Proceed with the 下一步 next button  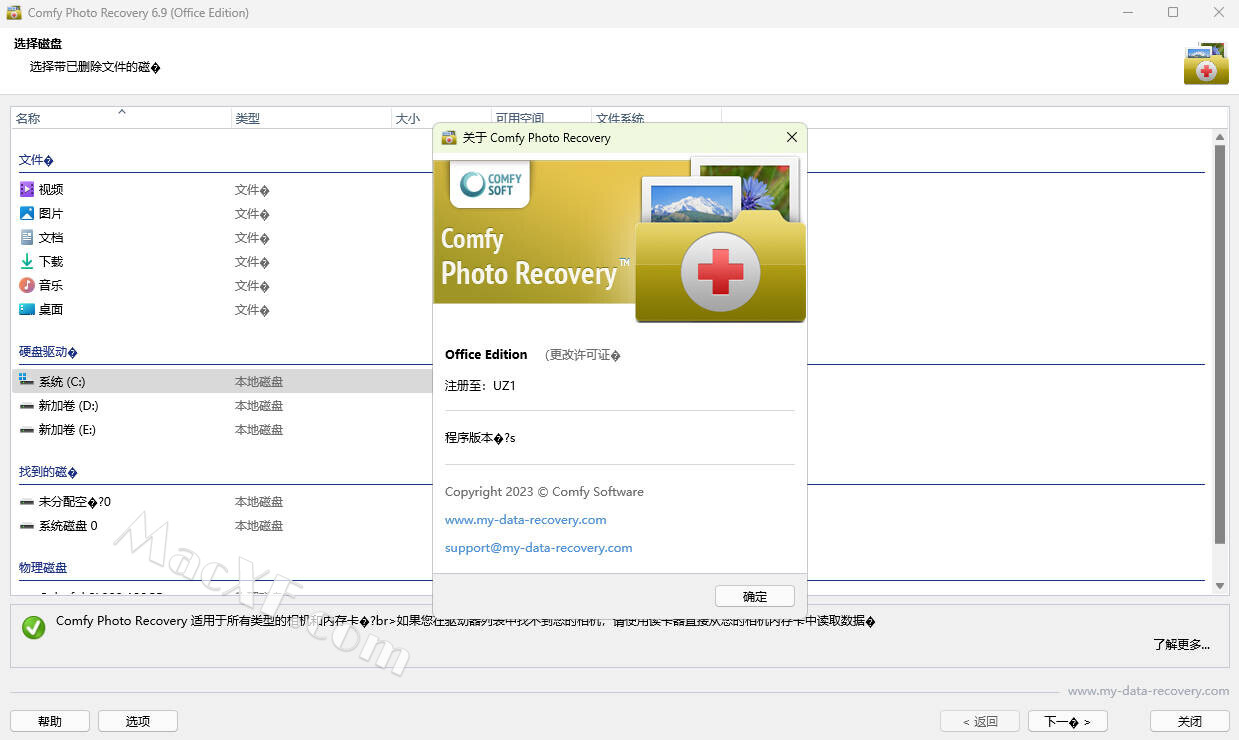tap(1067, 721)
